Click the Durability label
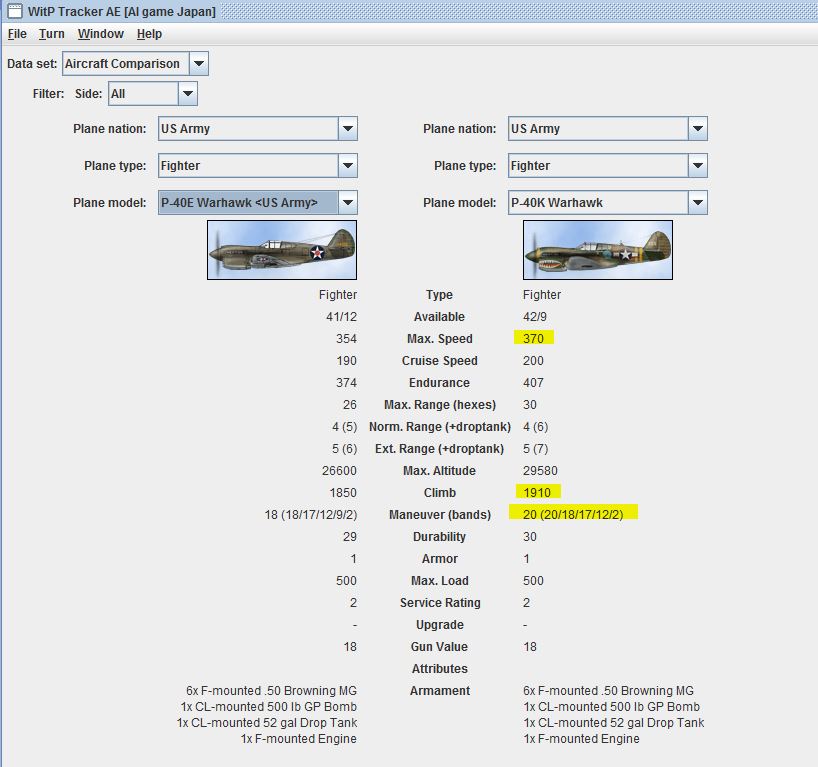Viewport: 818px width, 767px height. [x=439, y=536]
